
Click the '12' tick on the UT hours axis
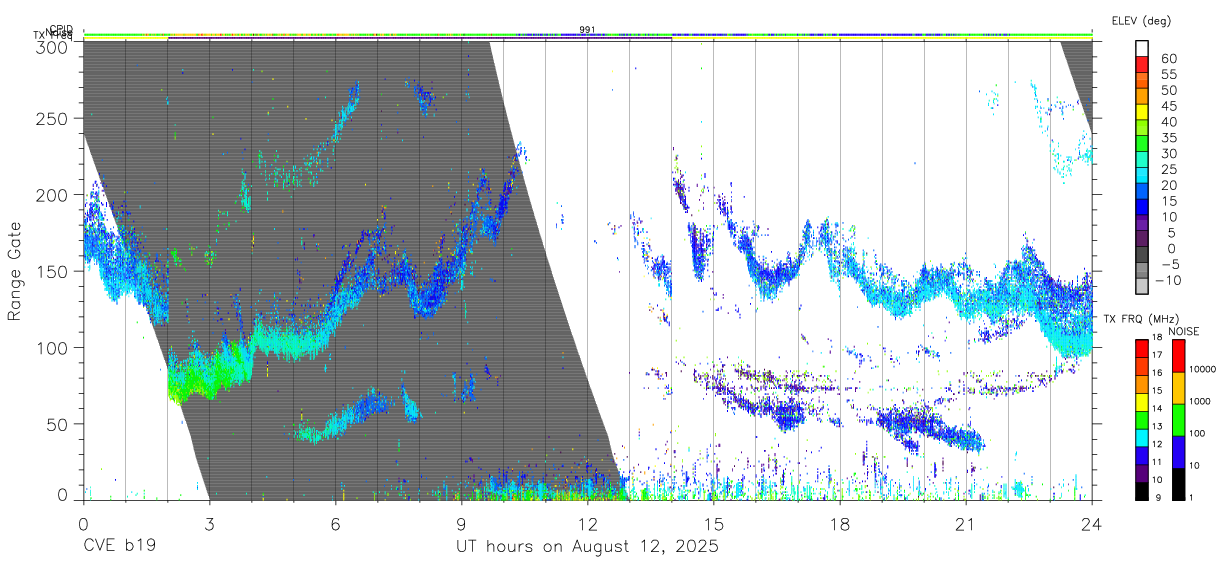pyautogui.click(x=587, y=524)
